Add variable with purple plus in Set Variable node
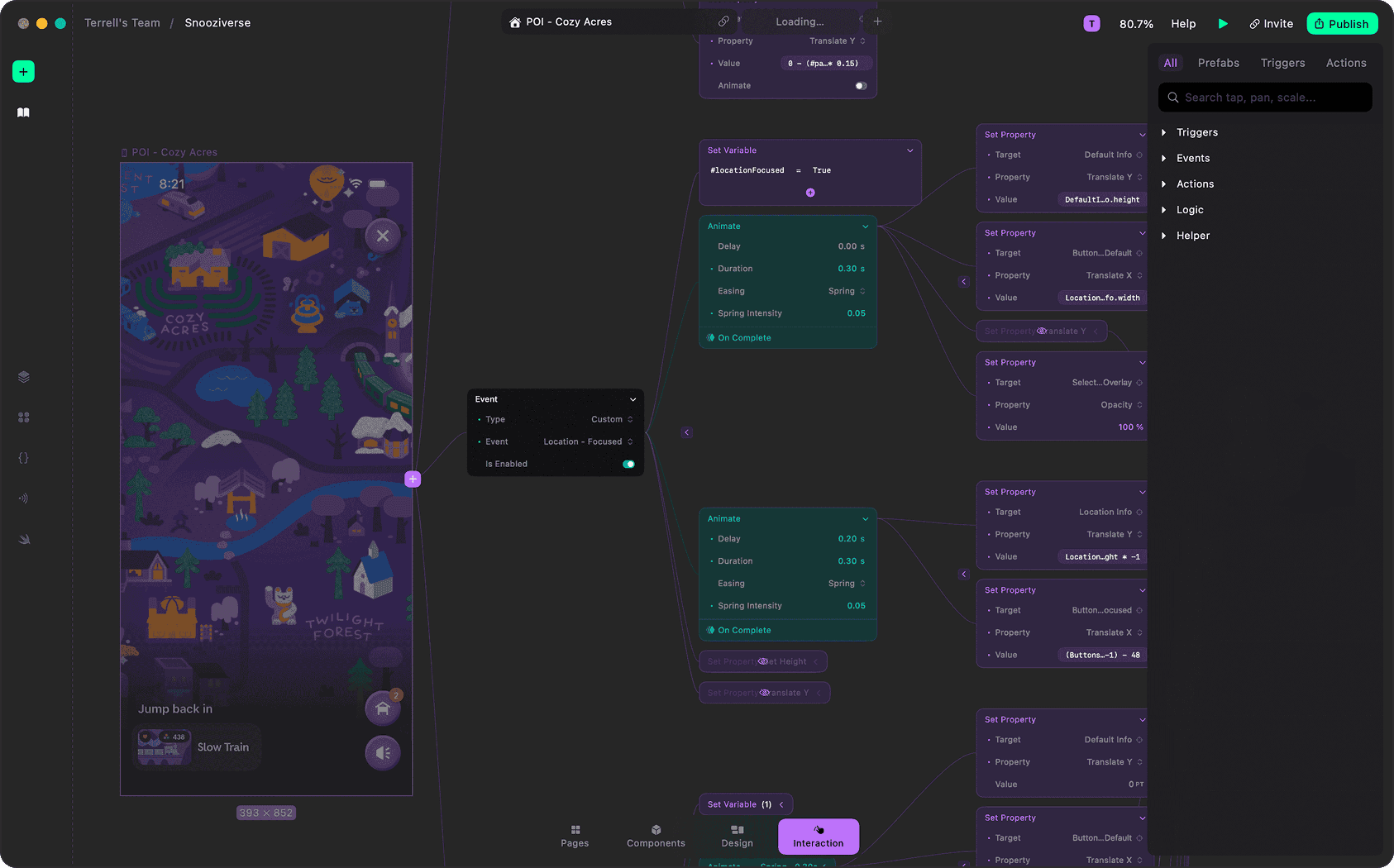This screenshot has height=868, width=1394. click(x=810, y=193)
